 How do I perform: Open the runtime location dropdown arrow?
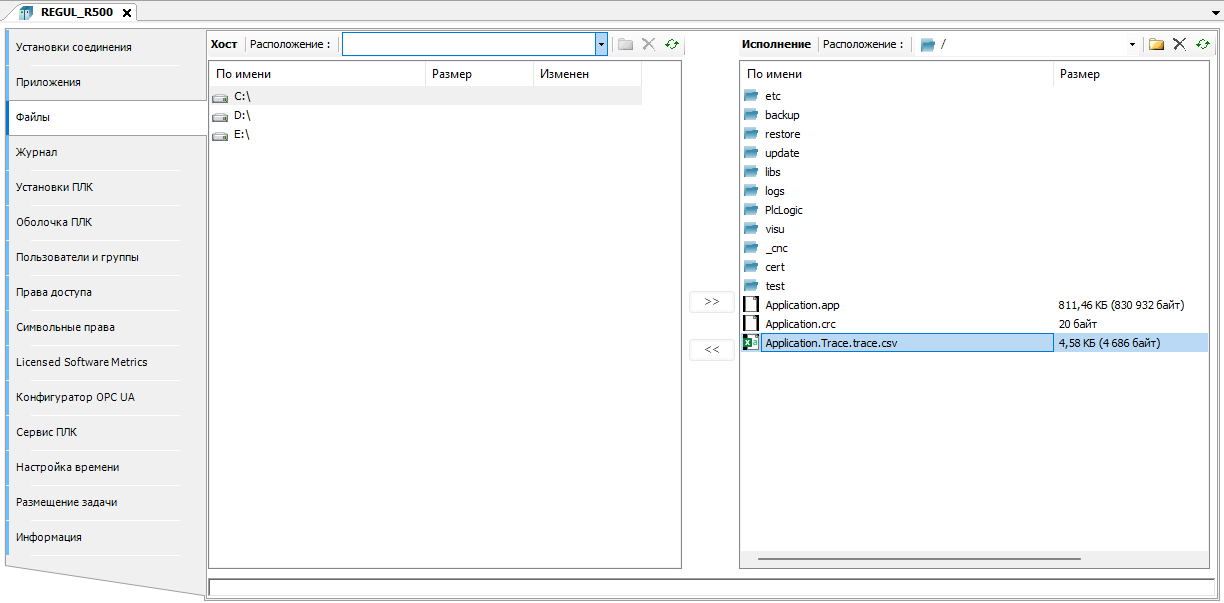[x=1132, y=44]
